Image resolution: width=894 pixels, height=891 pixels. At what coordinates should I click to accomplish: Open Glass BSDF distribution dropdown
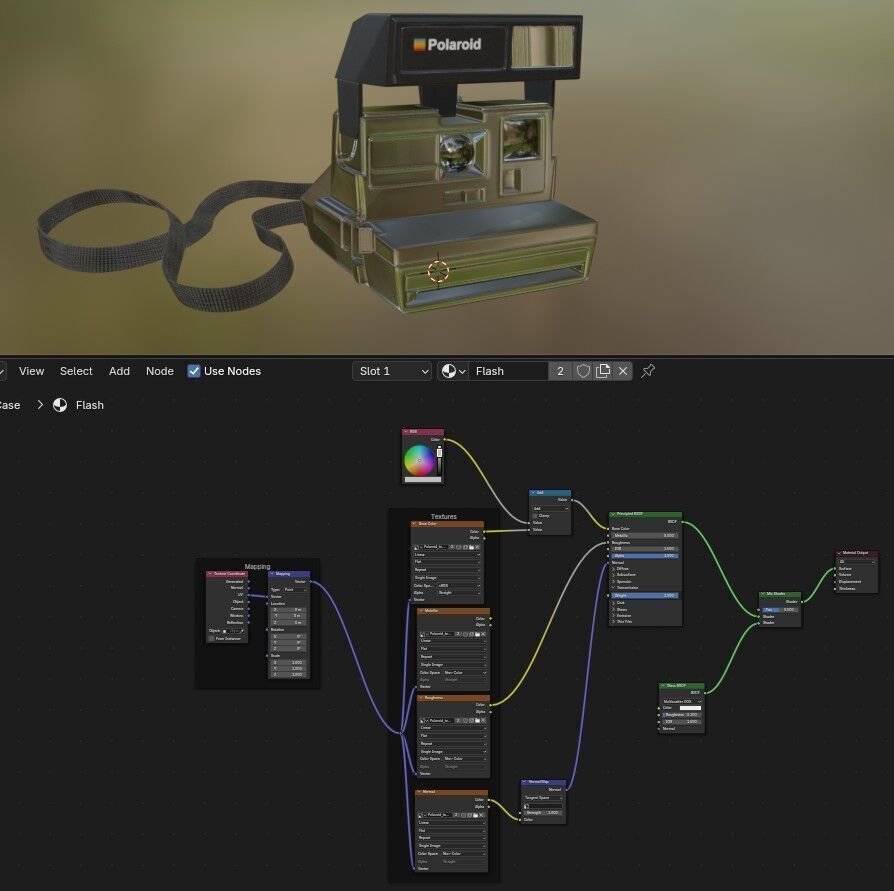tap(682, 702)
